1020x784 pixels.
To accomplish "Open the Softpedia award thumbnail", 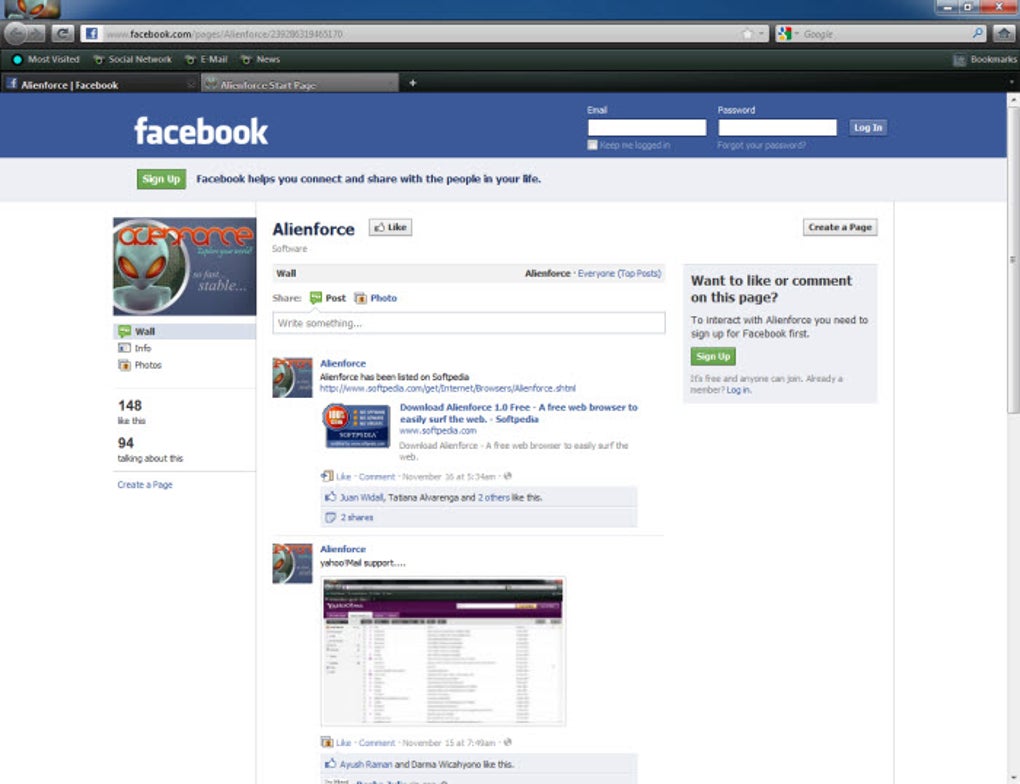I will 356,426.
